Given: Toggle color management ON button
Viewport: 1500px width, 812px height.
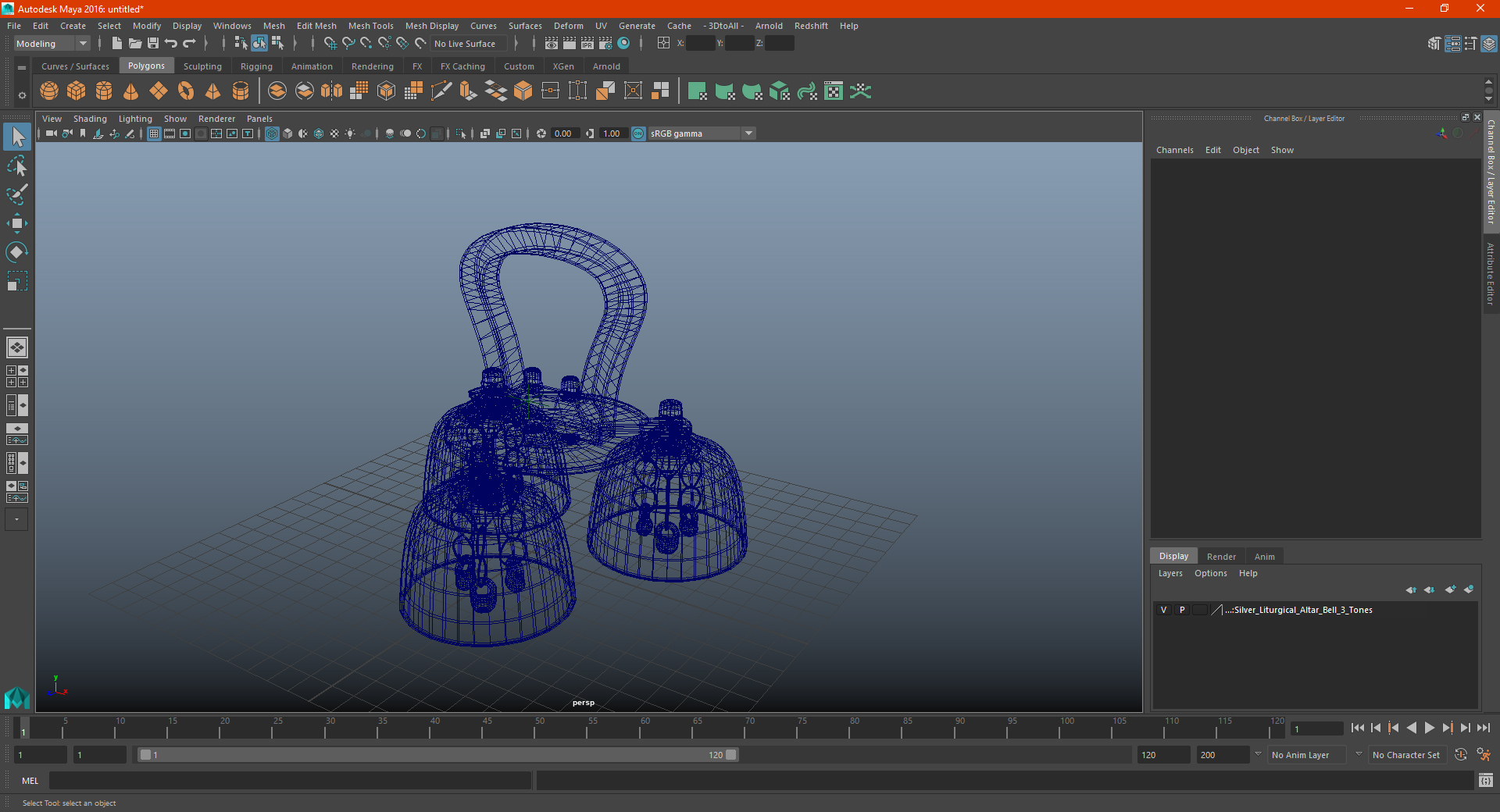Looking at the screenshot, I should (638, 134).
